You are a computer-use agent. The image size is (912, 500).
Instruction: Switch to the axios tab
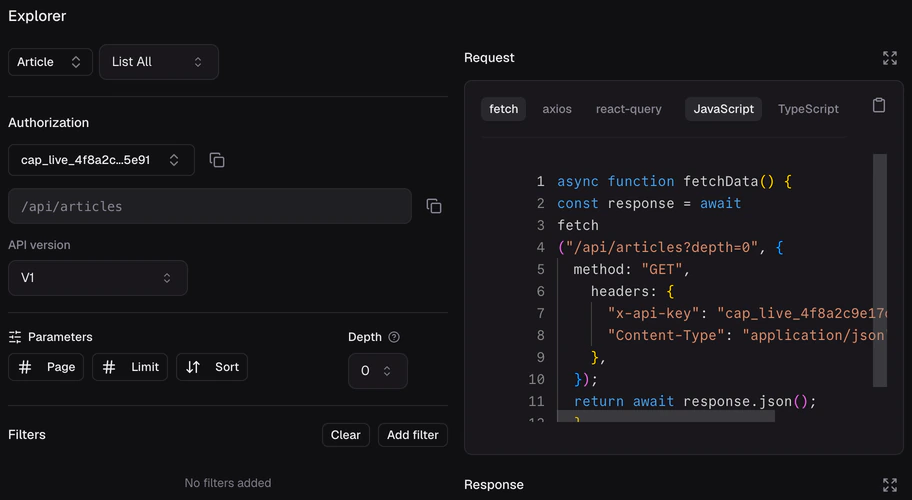557,109
